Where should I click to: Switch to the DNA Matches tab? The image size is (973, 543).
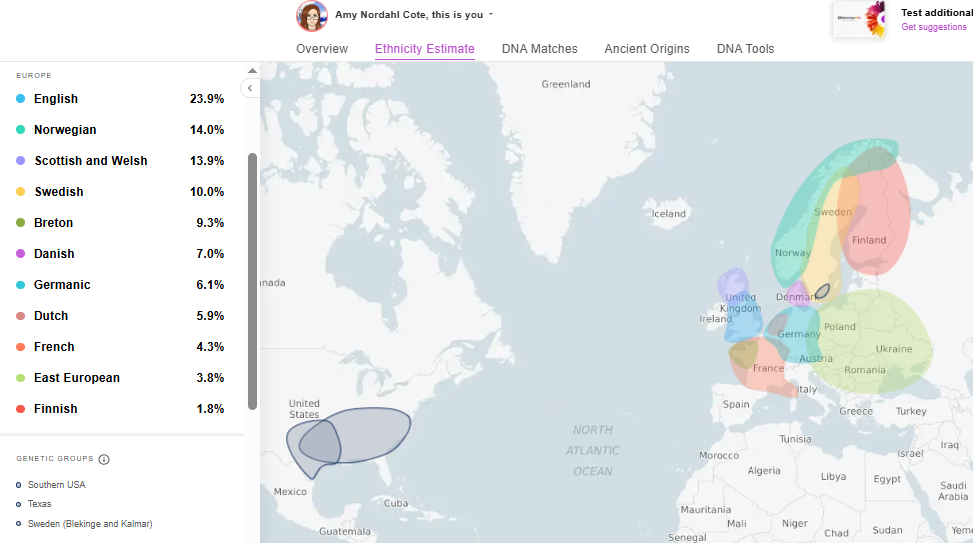coord(539,49)
